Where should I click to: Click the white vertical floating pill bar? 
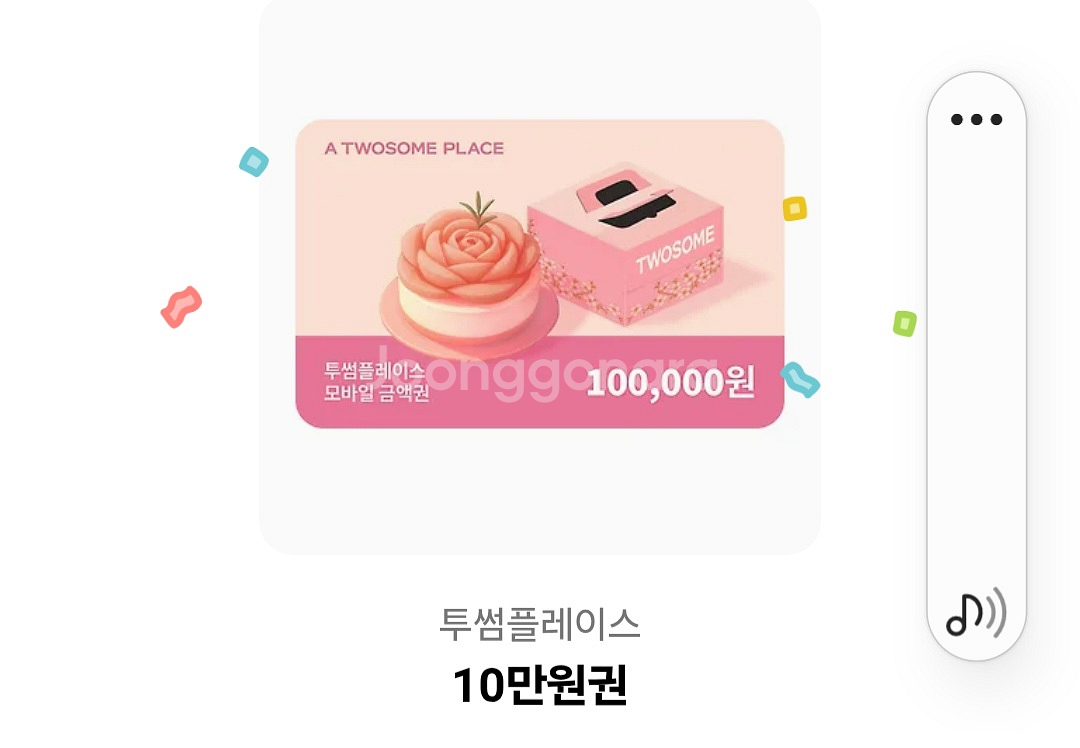[x=976, y=366]
